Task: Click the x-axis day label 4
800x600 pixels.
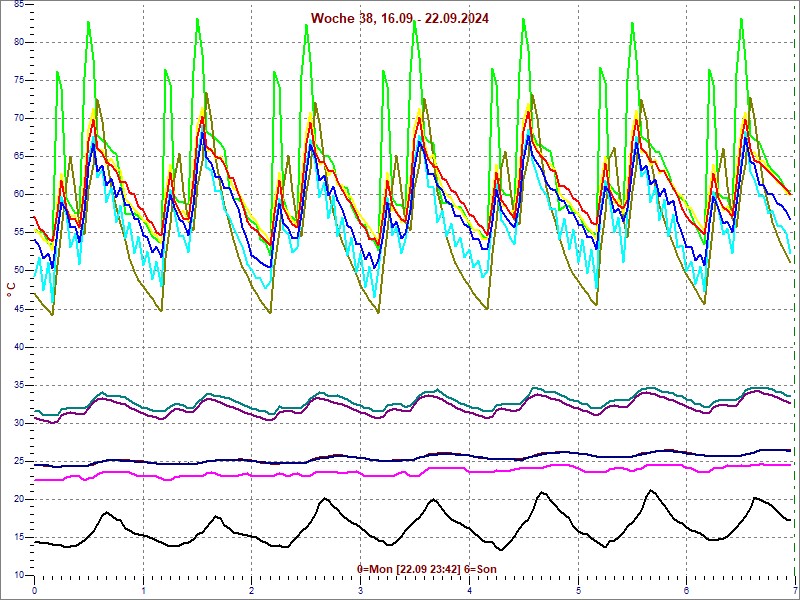Action: coord(469,591)
